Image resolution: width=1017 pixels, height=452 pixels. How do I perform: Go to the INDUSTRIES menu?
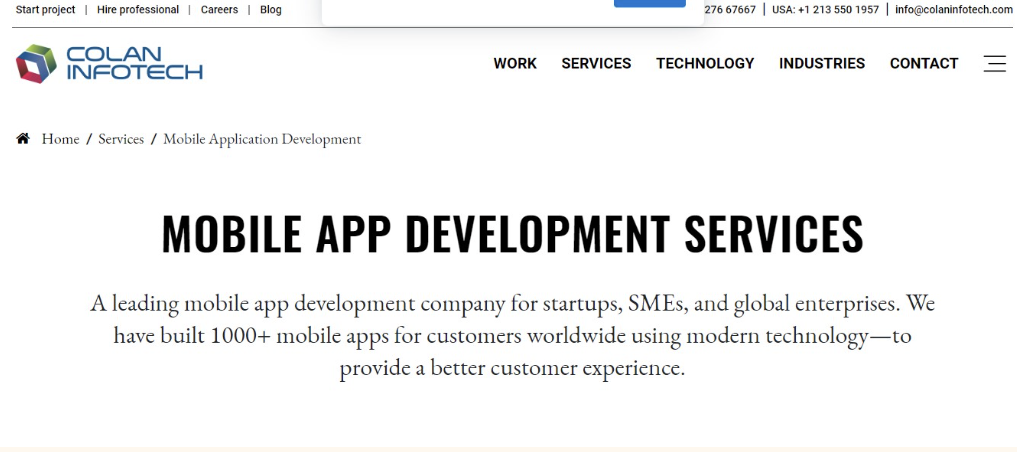821,63
